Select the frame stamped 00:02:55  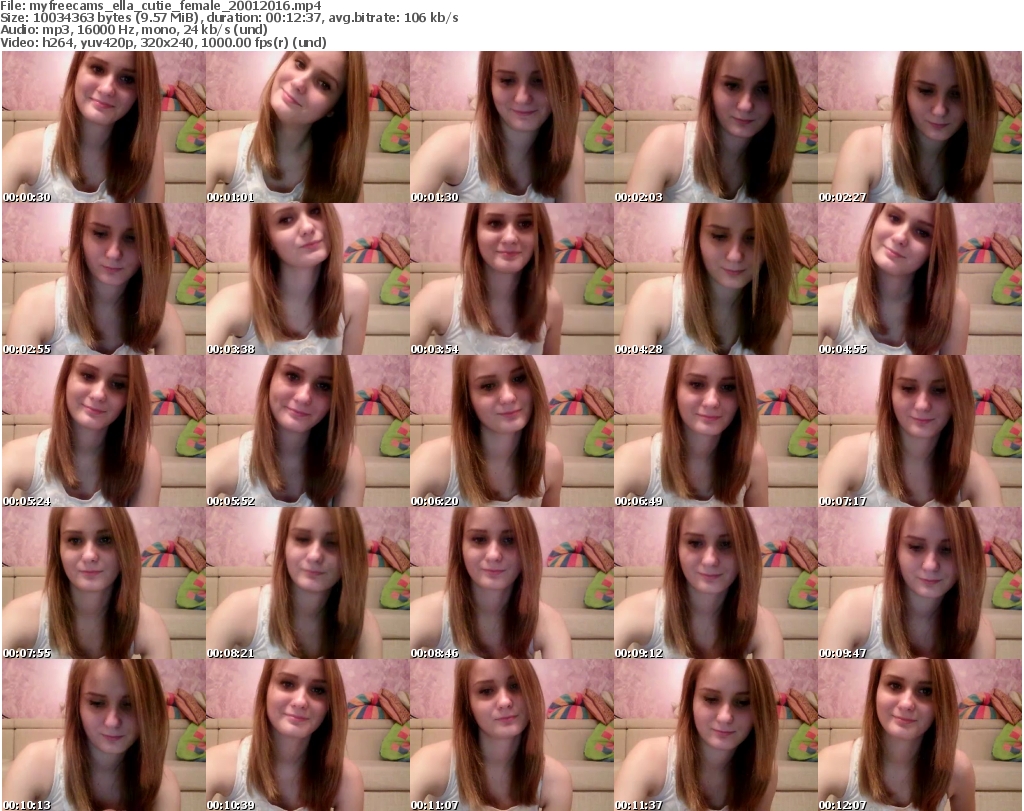click(x=104, y=279)
